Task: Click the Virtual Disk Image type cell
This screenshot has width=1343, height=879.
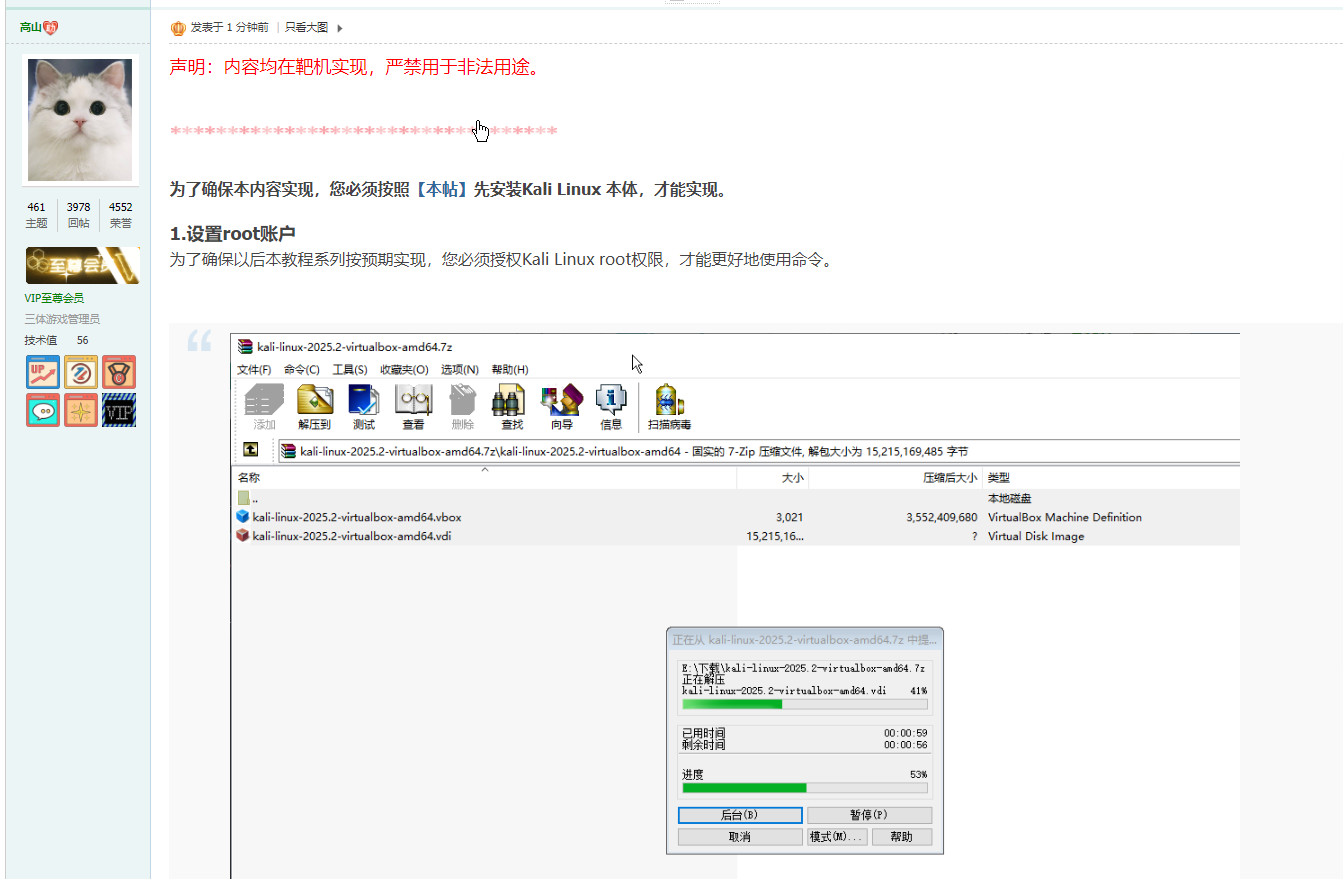Action: [x=1036, y=536]
